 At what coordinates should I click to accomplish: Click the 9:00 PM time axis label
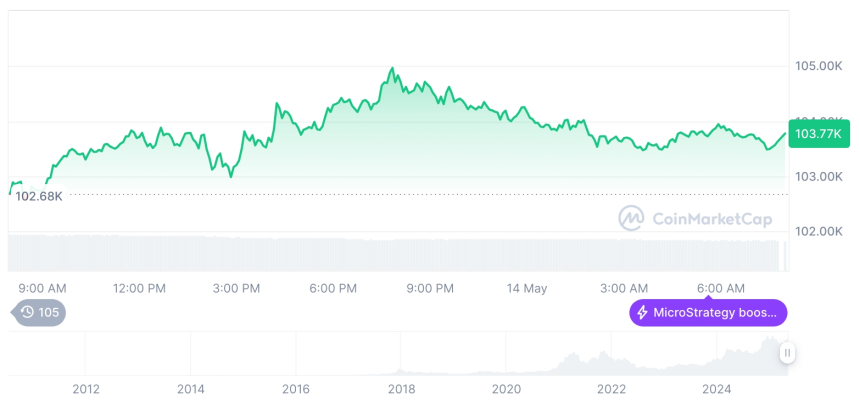(430, 288)
